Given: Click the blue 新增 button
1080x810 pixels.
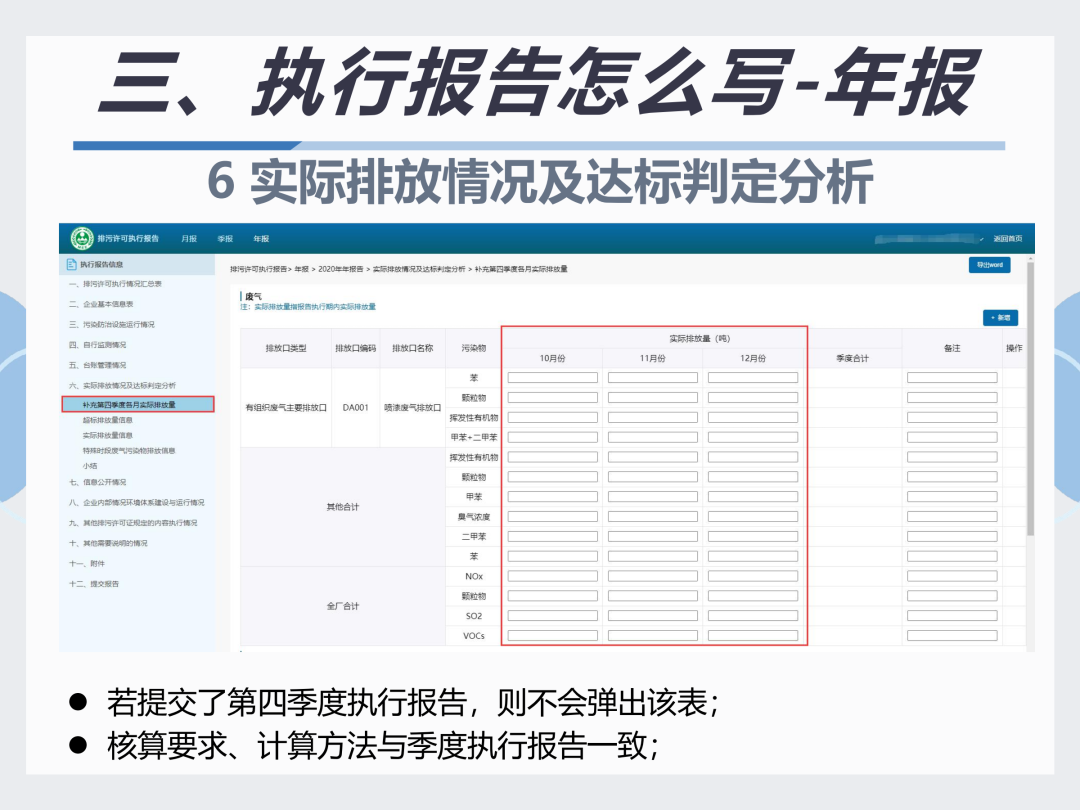Looking at the screenshot, I should pos(1000,318).
